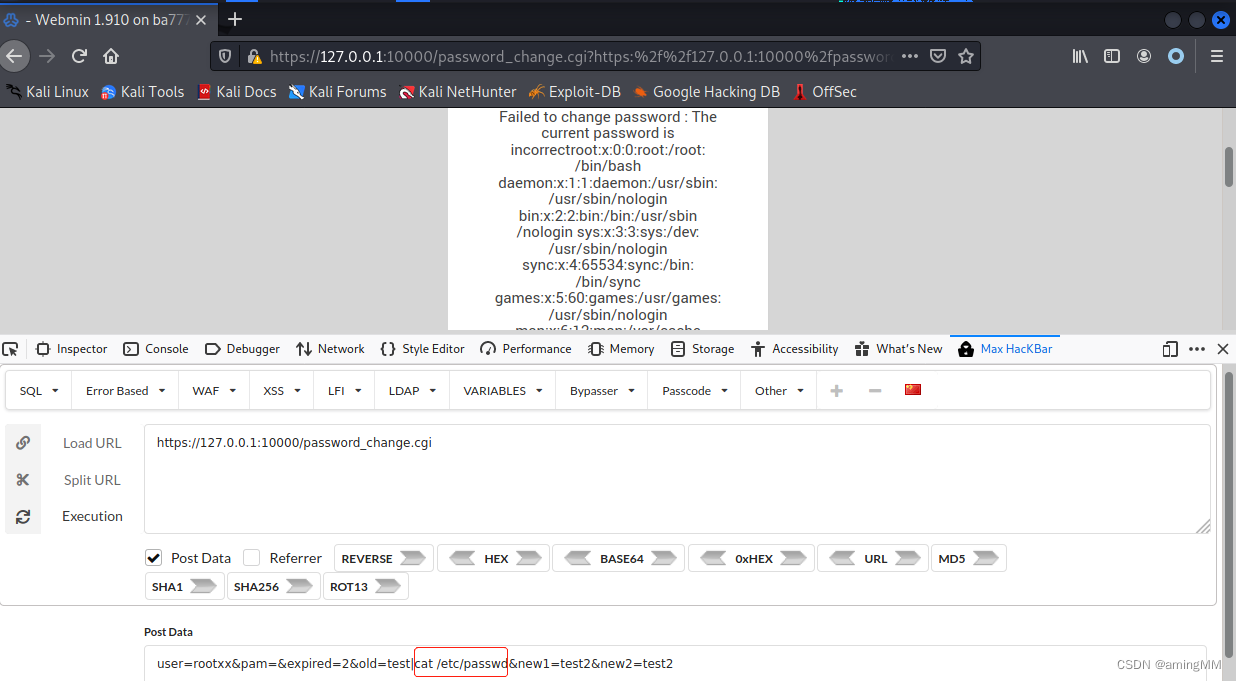Open the Other dropdown
1236x681 pixels.
(779, 391)
